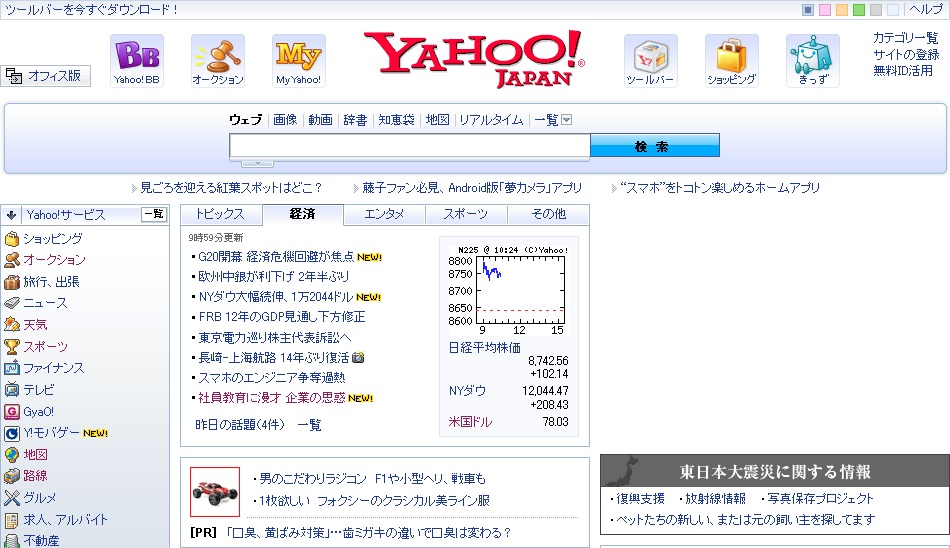Screen dimensions: 950x548
Task: Switch to the スポーツ news tab
Action: click(x=466, y=214)
